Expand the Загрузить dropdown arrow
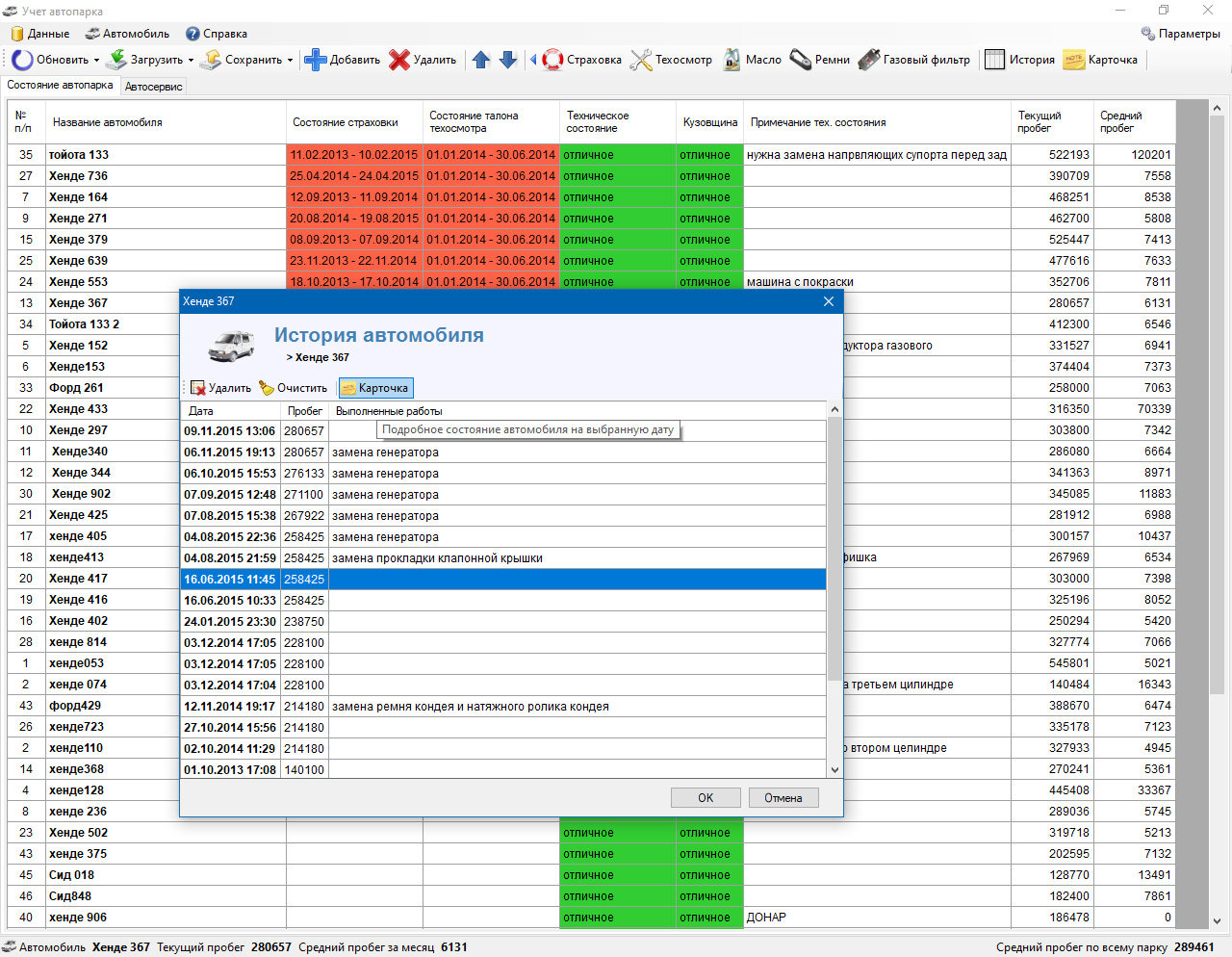1232x957 pixels. [x=191, y=60]
